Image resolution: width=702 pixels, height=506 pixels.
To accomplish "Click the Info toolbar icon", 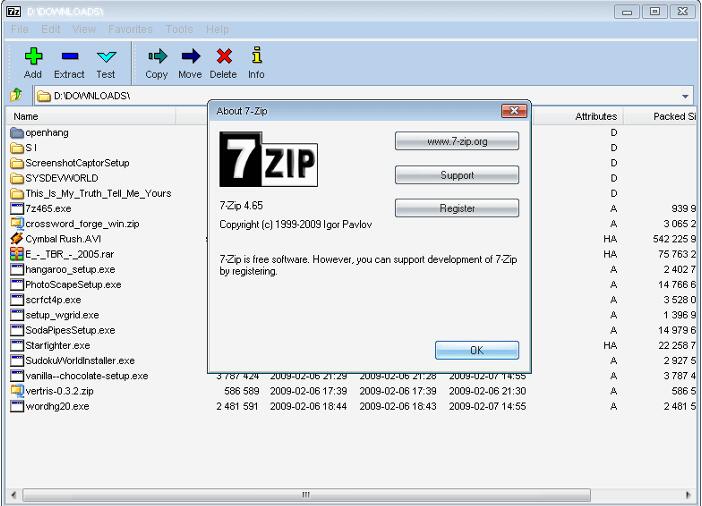I will pyautogui.click(x=256, y=56).
